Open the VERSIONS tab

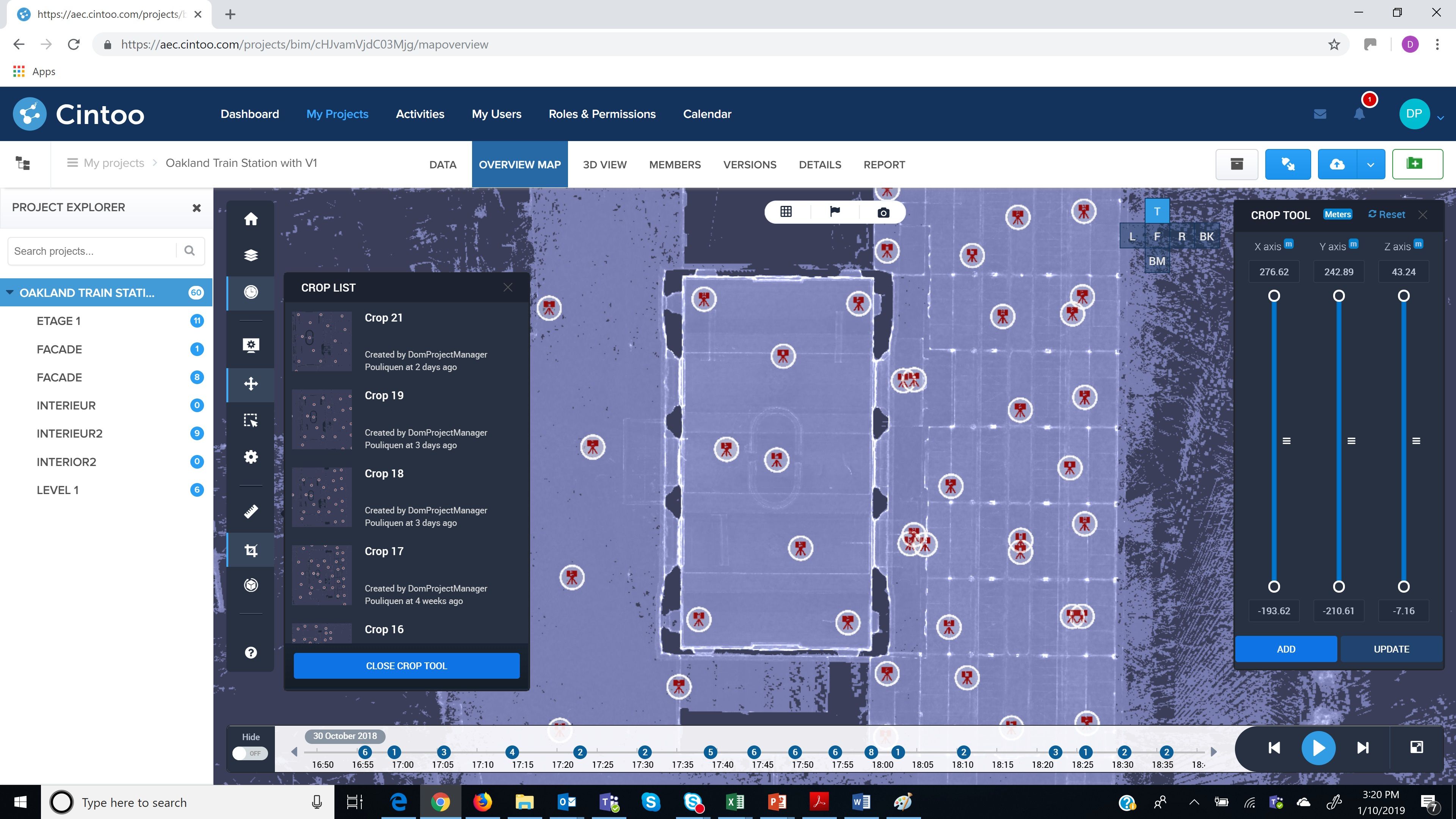(x=750, y=165)
